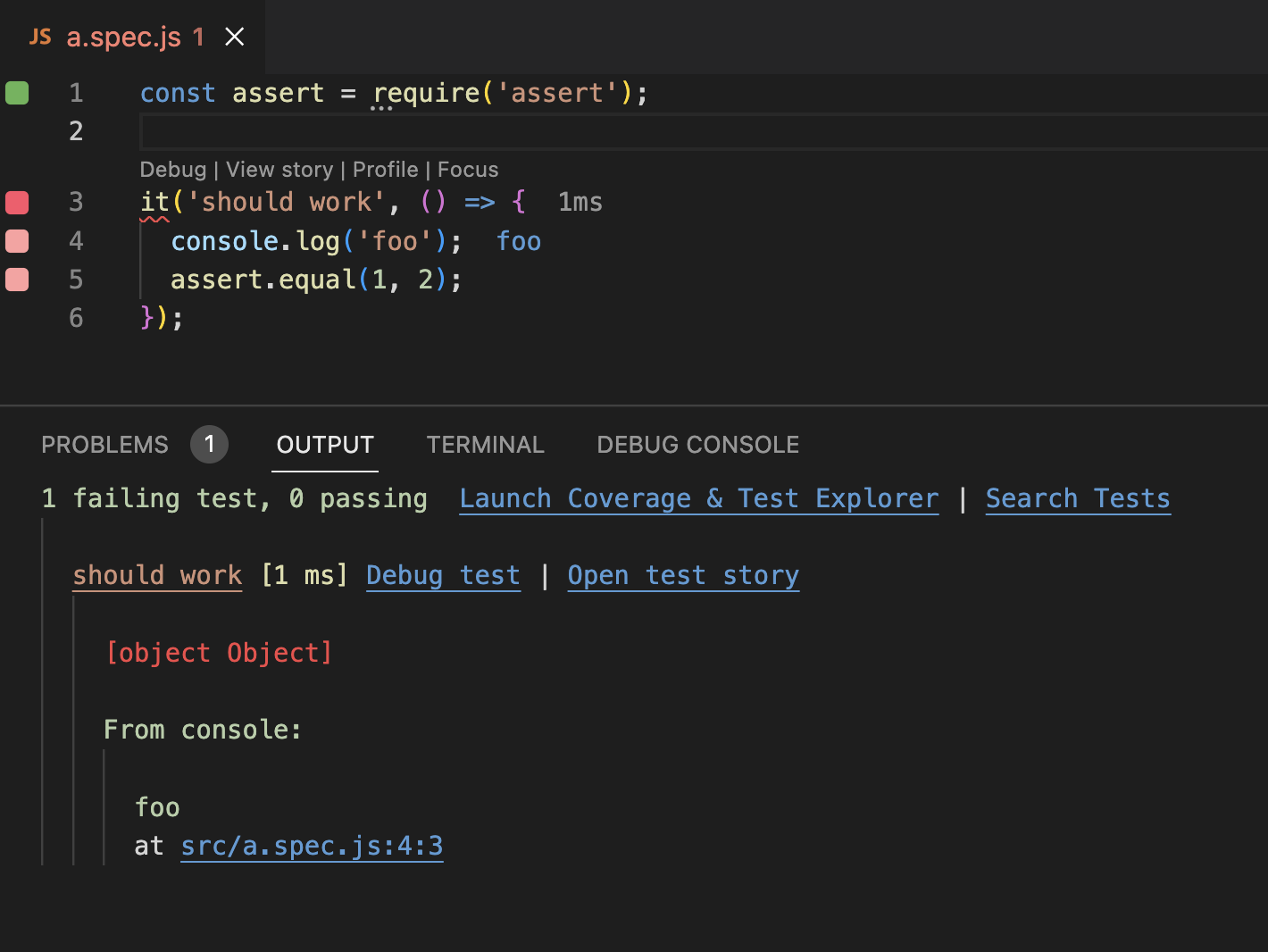Close the a.spec.js editor tab
Viewport: 1268px width, 952px height.
tap(234, 37)
